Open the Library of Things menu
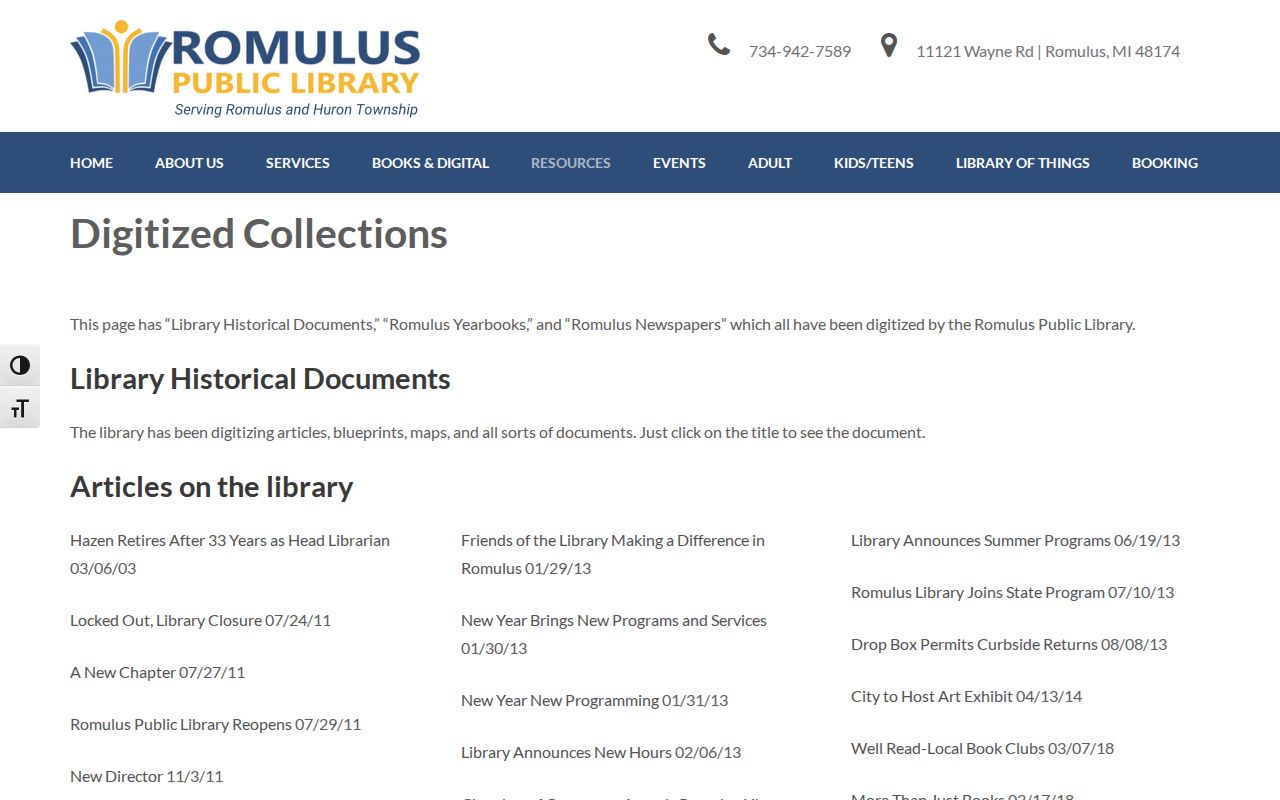This screenshot has height=800, width=1280. point(1023,163)
